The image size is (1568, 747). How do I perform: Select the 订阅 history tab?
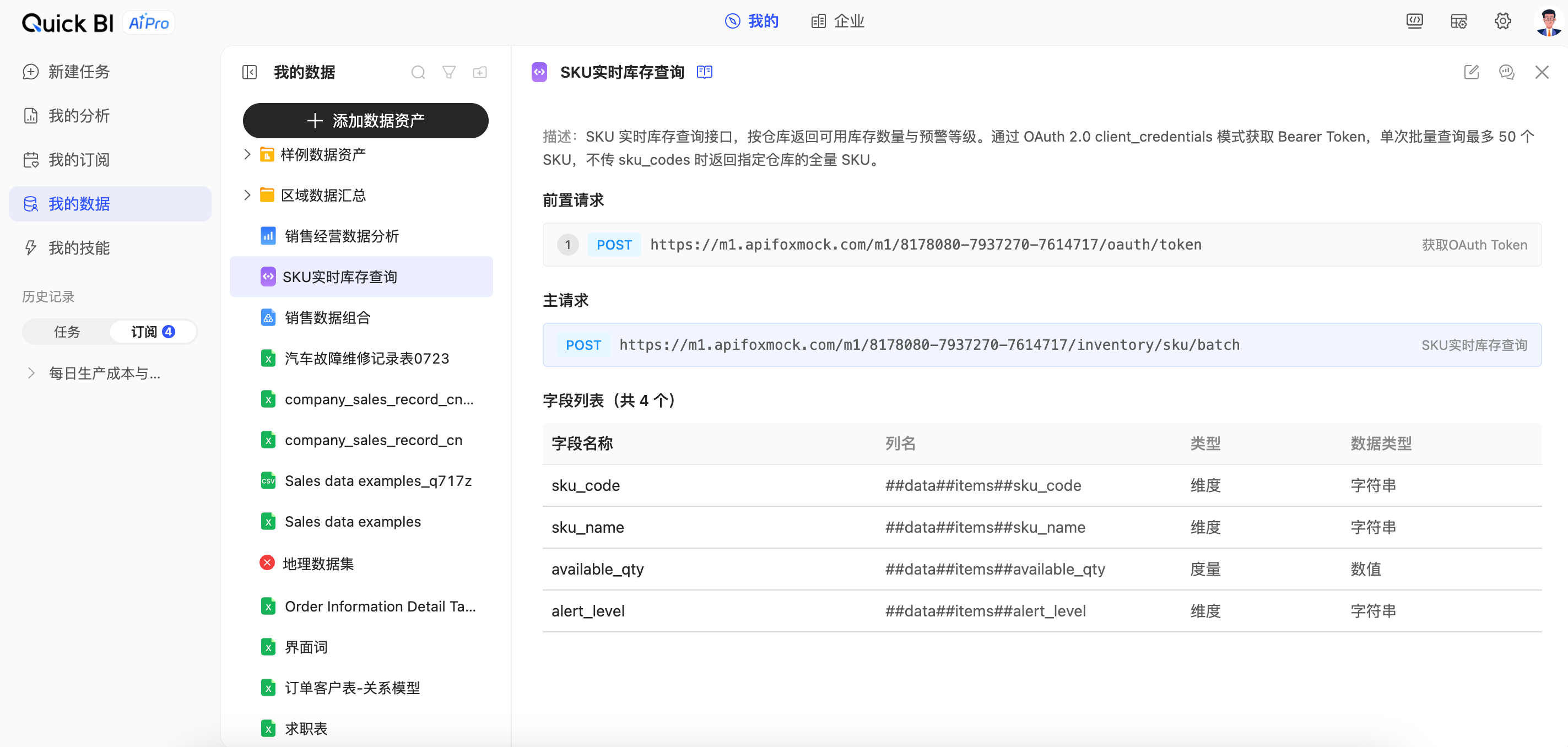point(153,332)
